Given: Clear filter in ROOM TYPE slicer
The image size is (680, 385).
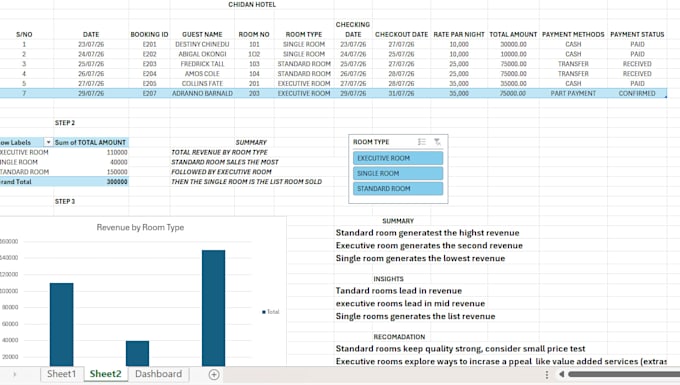Looking at the screenshot, I should tap(437, 142).
